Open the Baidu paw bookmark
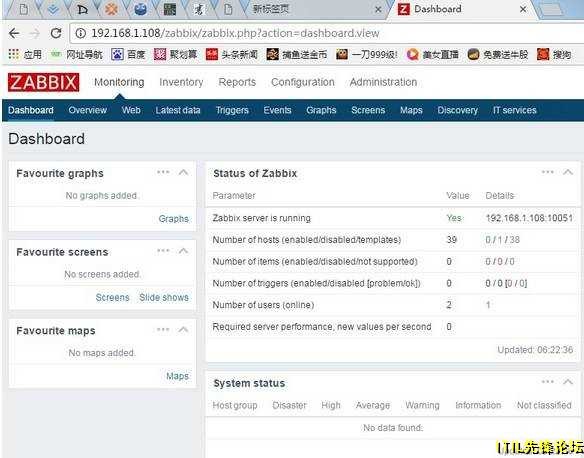Viewport: 584px width, 458px height. [117, 55]
